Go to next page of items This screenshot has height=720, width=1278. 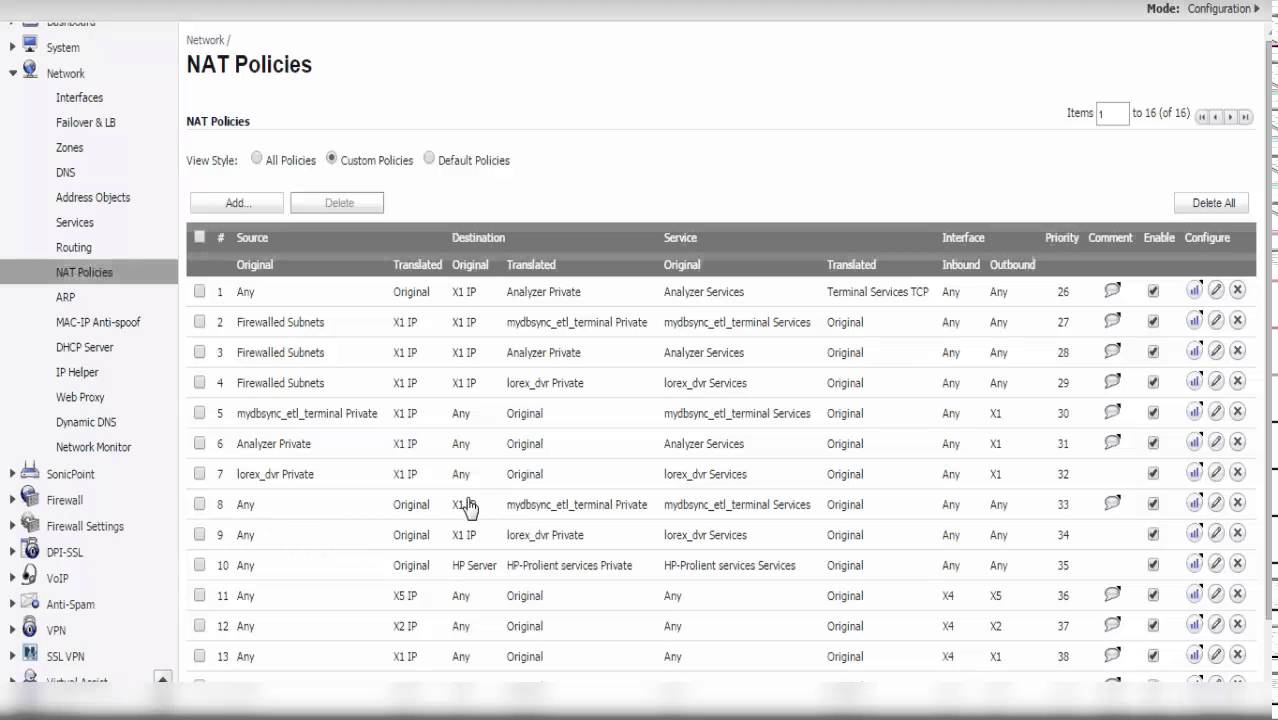(1231, 117)
